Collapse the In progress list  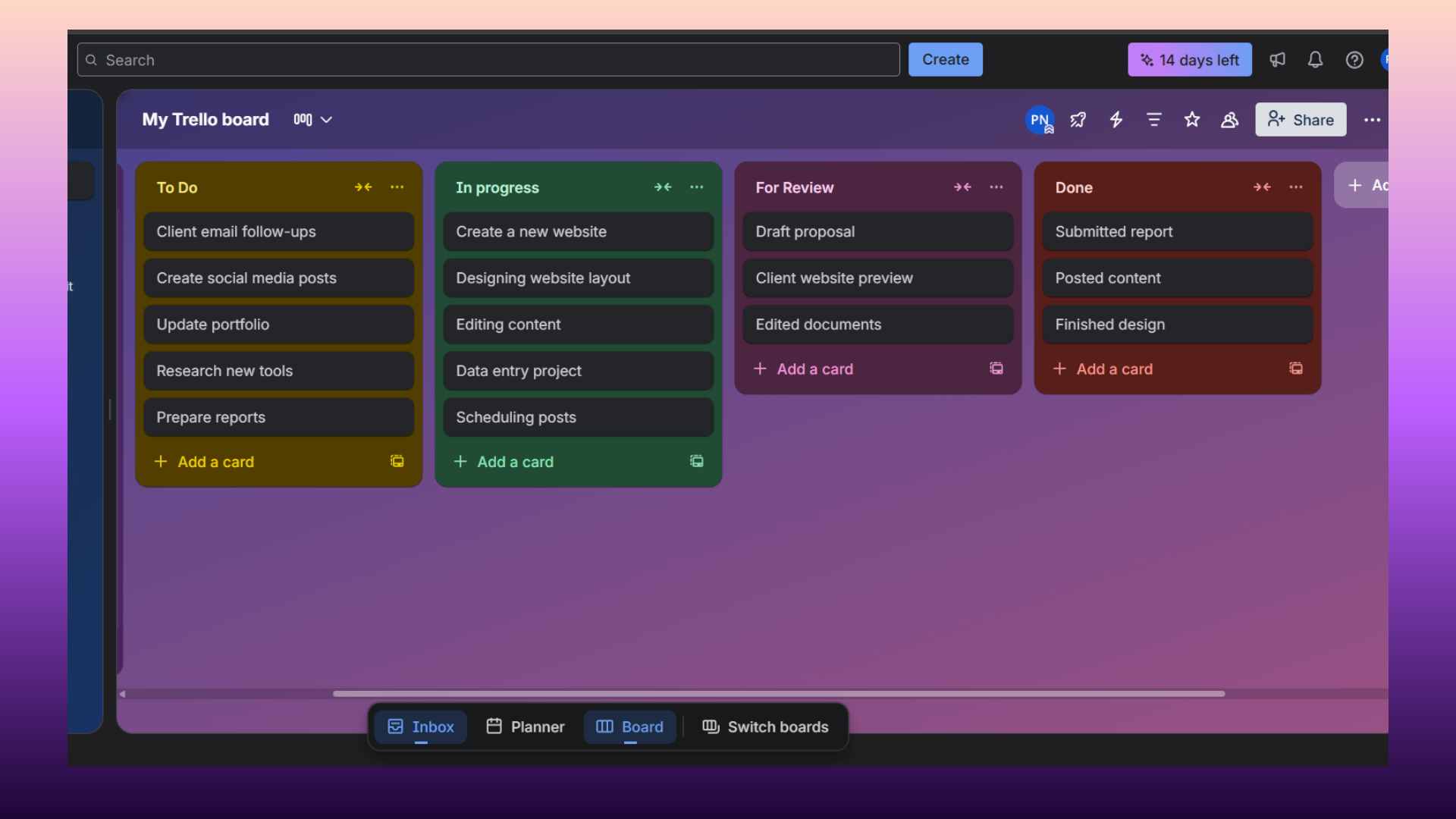pyautogui.click(x=663, y=187)
